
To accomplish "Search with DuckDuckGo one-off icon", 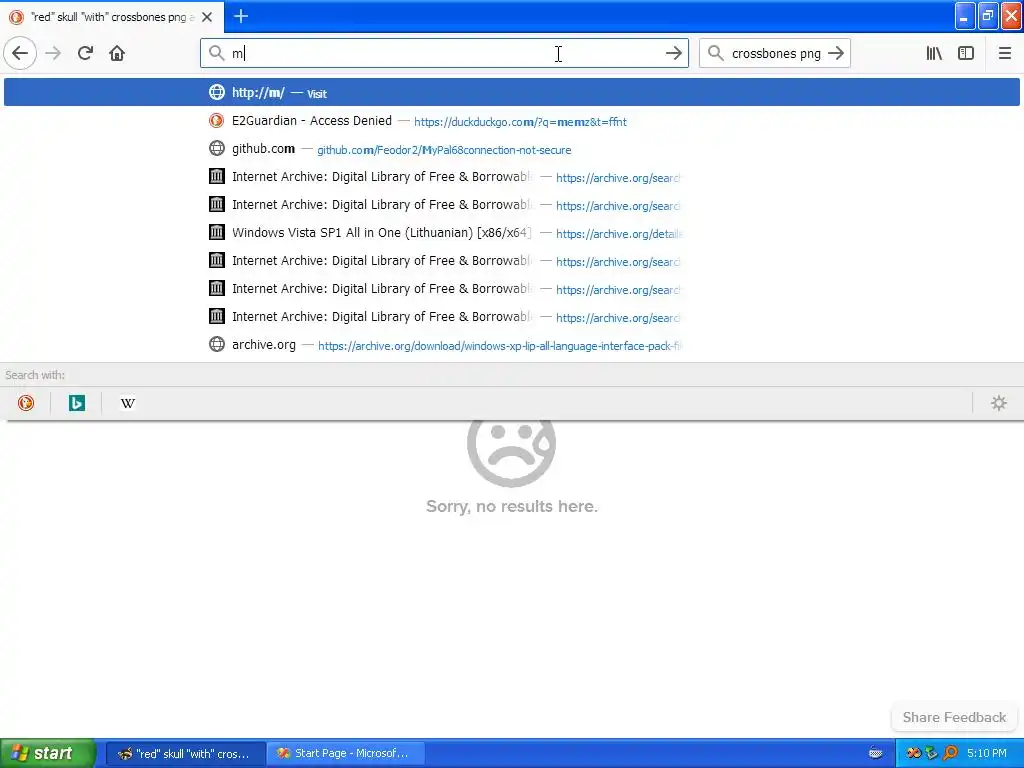I will coord(25,403).
